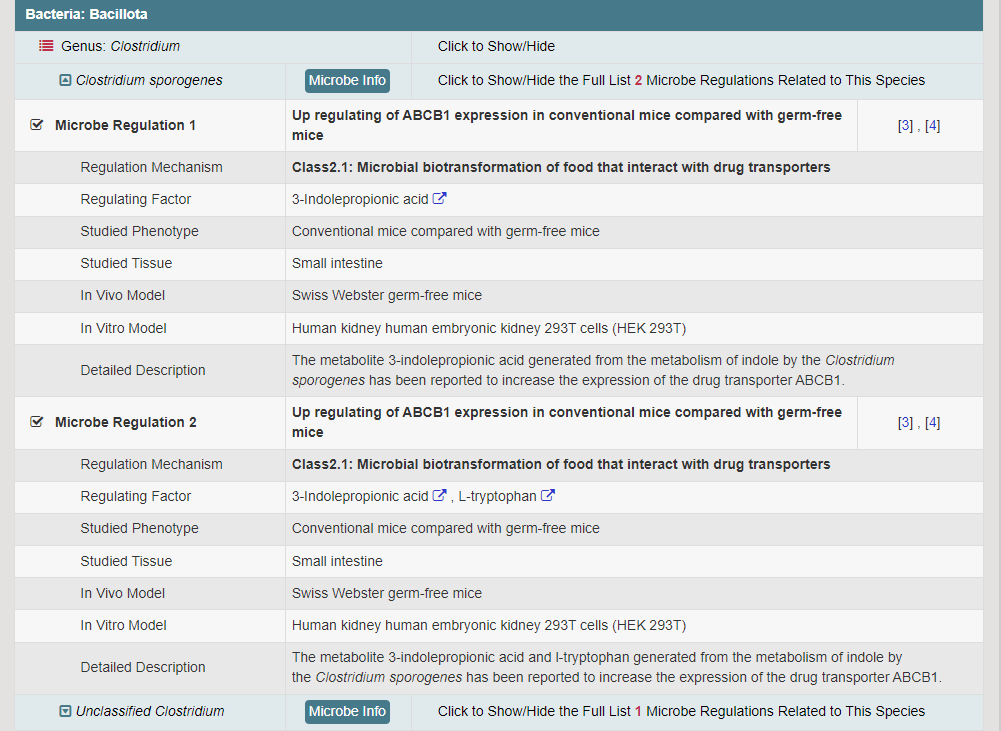
Task: Toggle the Microbe Regulation 2 checkbox
Action: (x=37, y=422)
